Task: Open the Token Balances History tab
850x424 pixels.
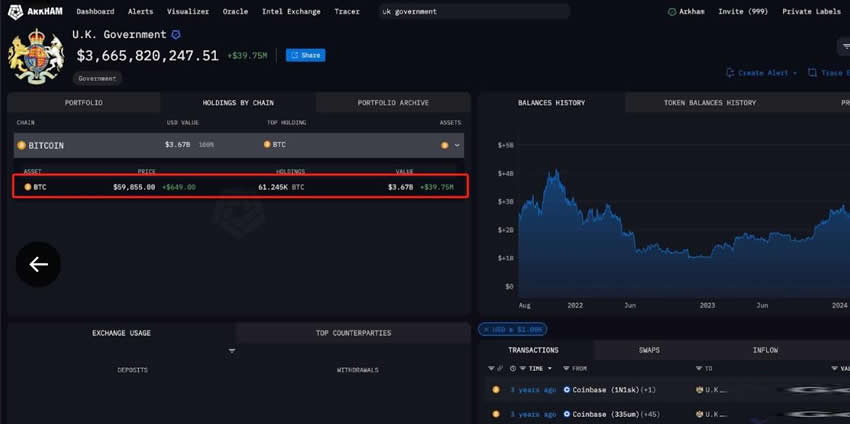Action: 709,103
